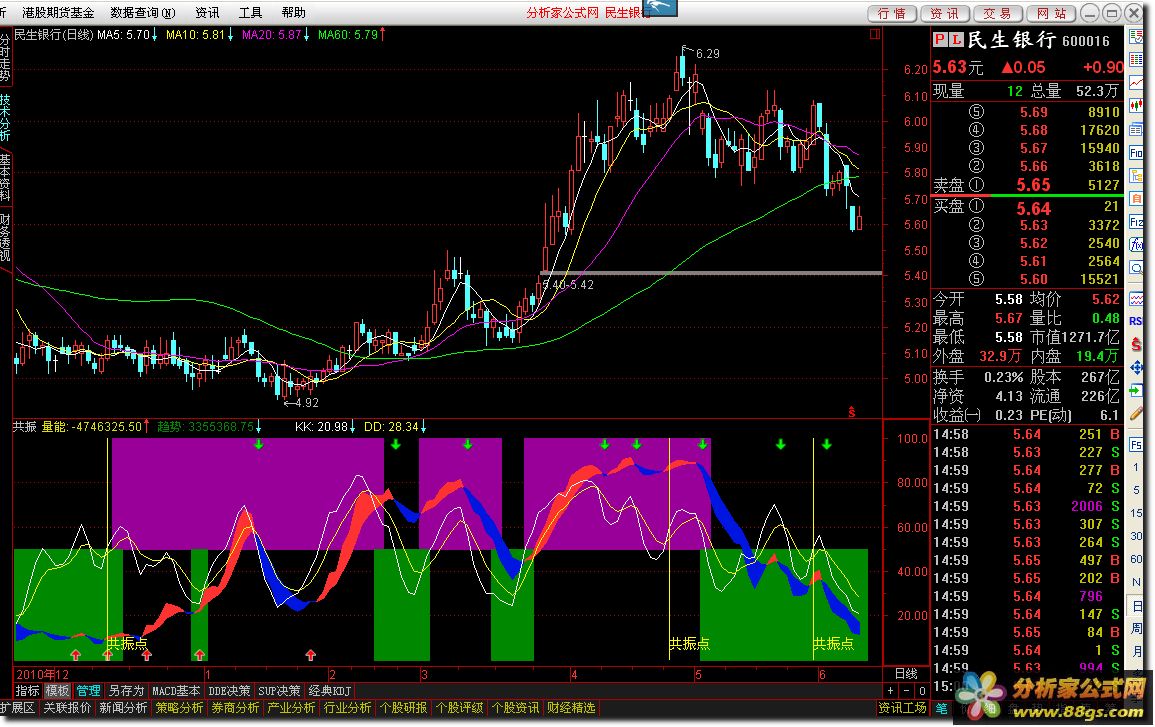Select the 基本资料 side tab

point(5,178)
